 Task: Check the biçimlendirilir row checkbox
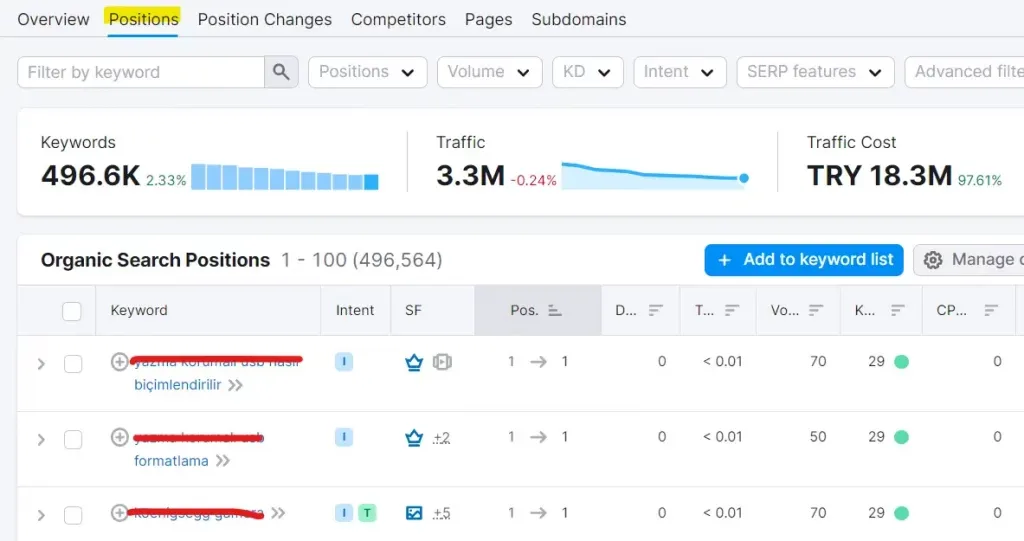pyautogui.click(x=73, y=364)
